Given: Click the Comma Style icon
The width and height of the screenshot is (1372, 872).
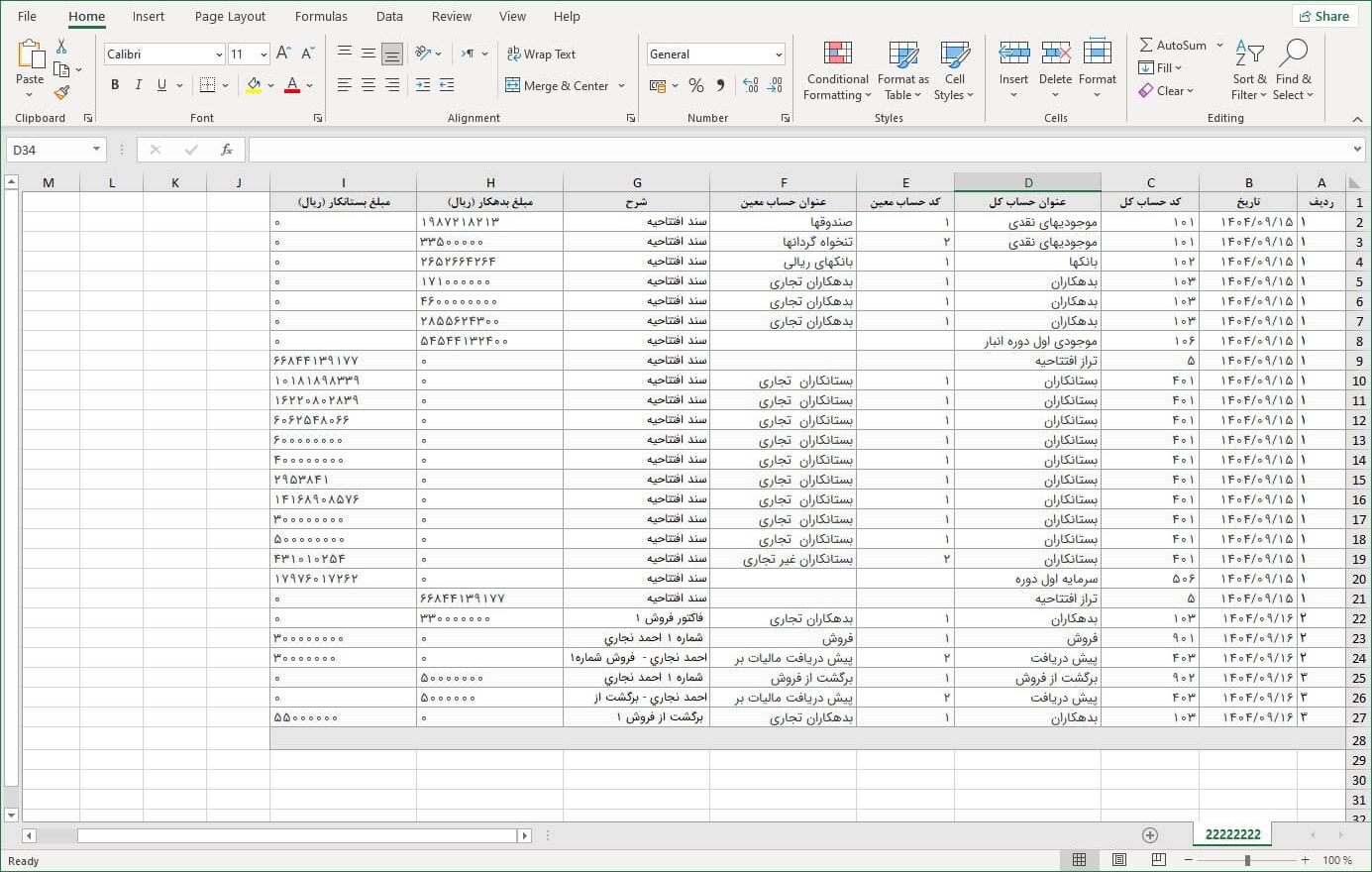Looking at the screenshot, I should pos(720,85).
